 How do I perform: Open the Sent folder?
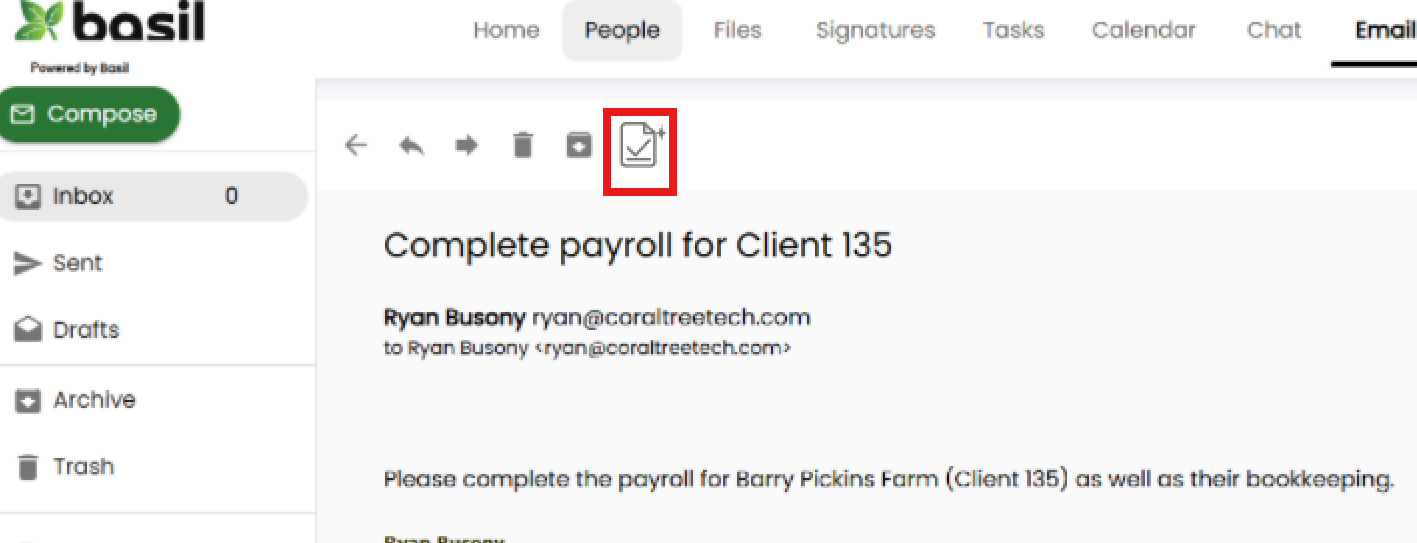point(77,263)
